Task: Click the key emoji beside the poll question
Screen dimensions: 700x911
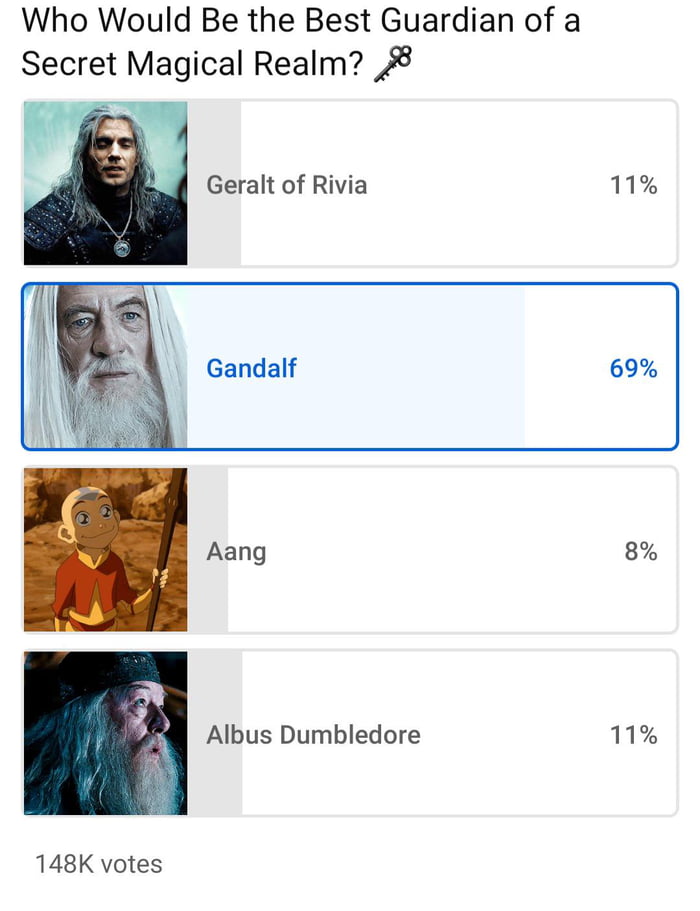Action: pos(392,65)
